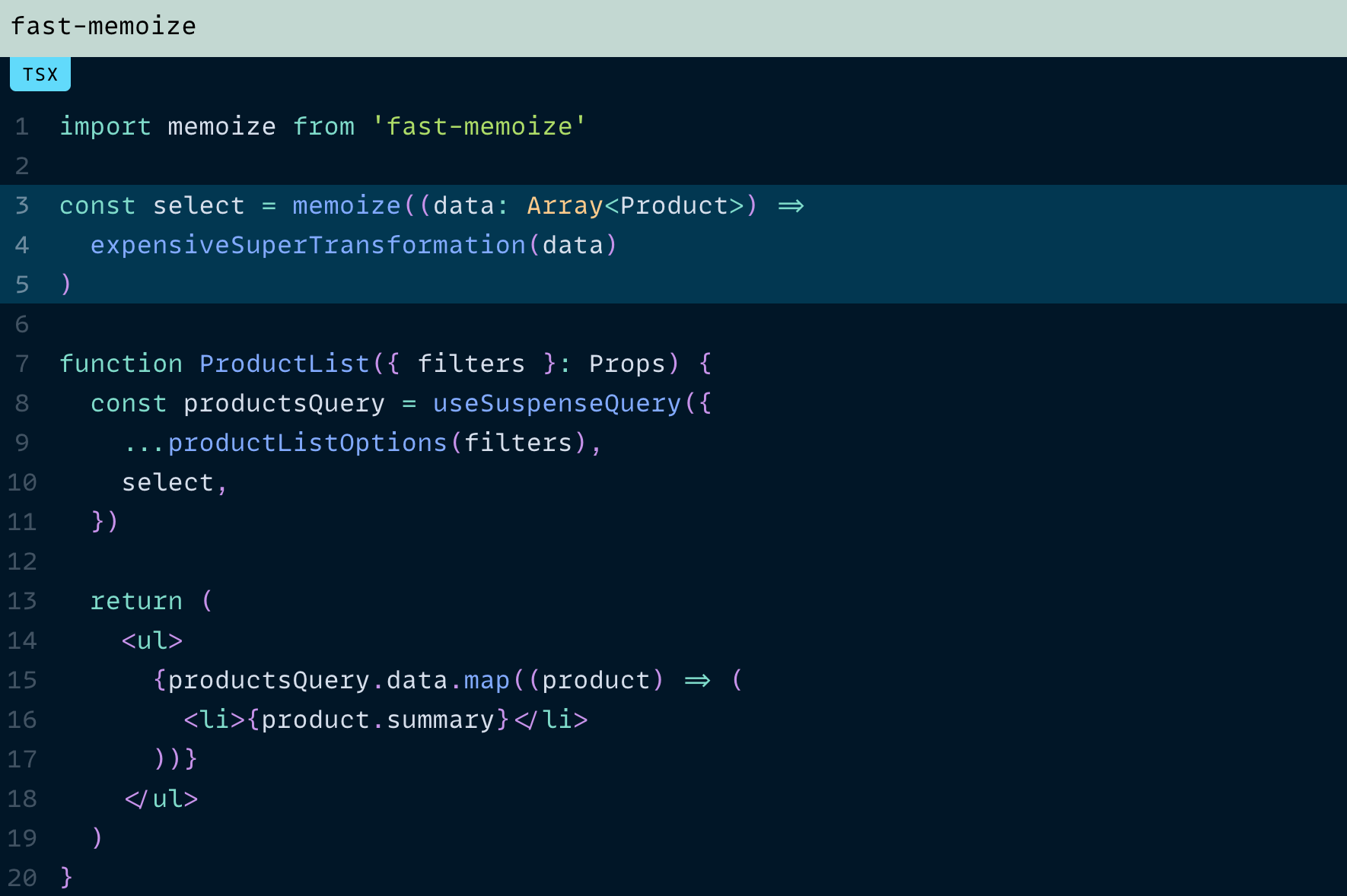Image resolution: width=1347 pixels, height=896 pixels.
Task: Click closing brace on line 20
Action: pos(66,877)
